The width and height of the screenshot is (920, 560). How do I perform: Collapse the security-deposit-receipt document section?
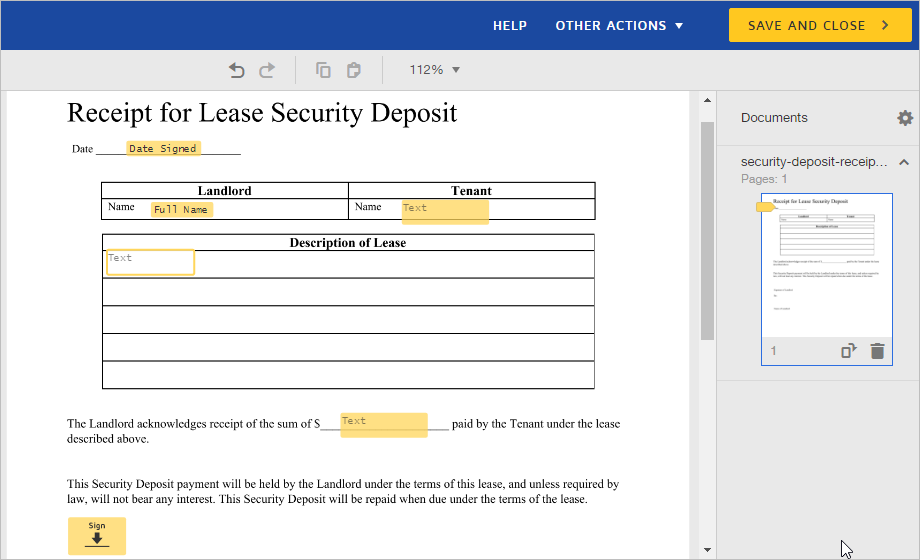pyautogui.click(x=904, y=162)
